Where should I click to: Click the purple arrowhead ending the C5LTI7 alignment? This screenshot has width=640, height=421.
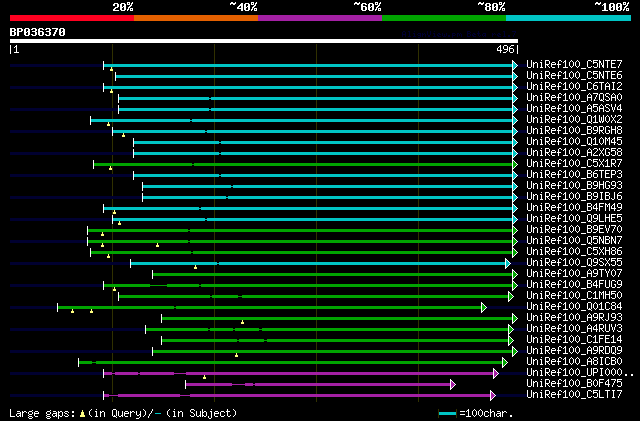pos(493,396)
